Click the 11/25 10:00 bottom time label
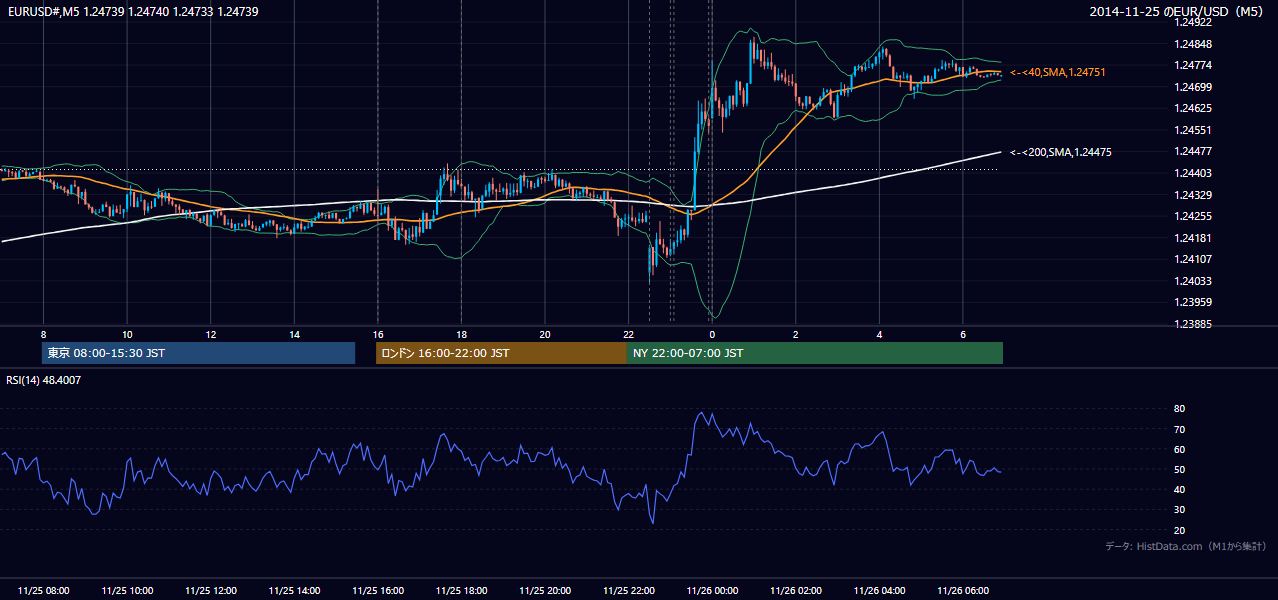Image resolution: width=1278 pixels, height=600 pixels. 127,591
